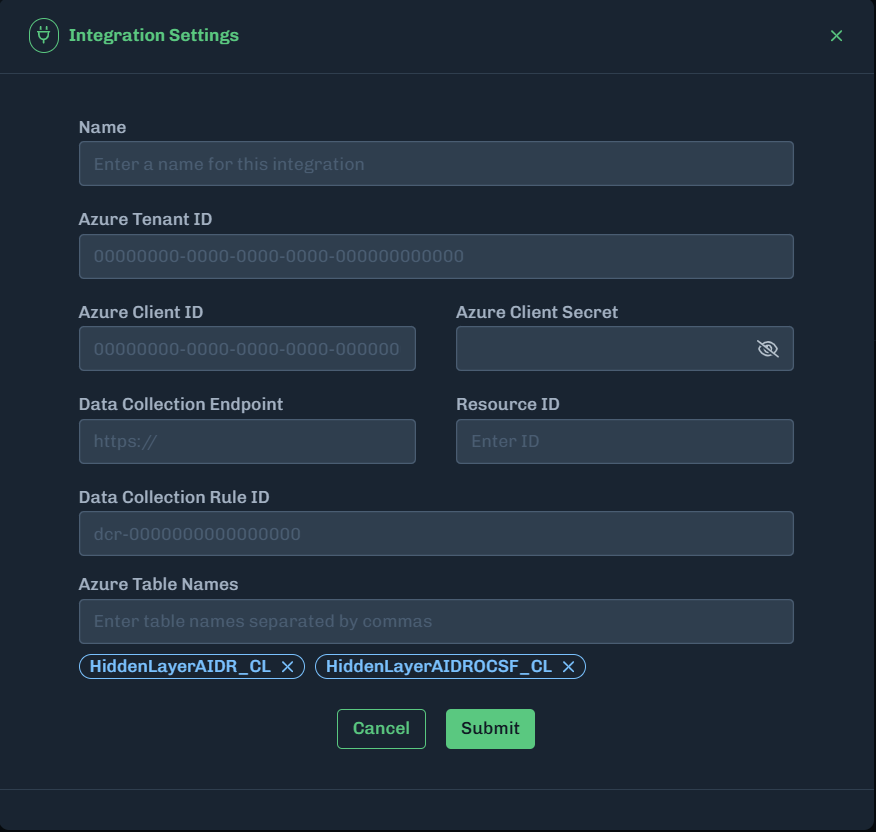Click the Data Collection Rule ID label
The height and width of the screenshot is (832, 876).
click(x=174, y=497)
